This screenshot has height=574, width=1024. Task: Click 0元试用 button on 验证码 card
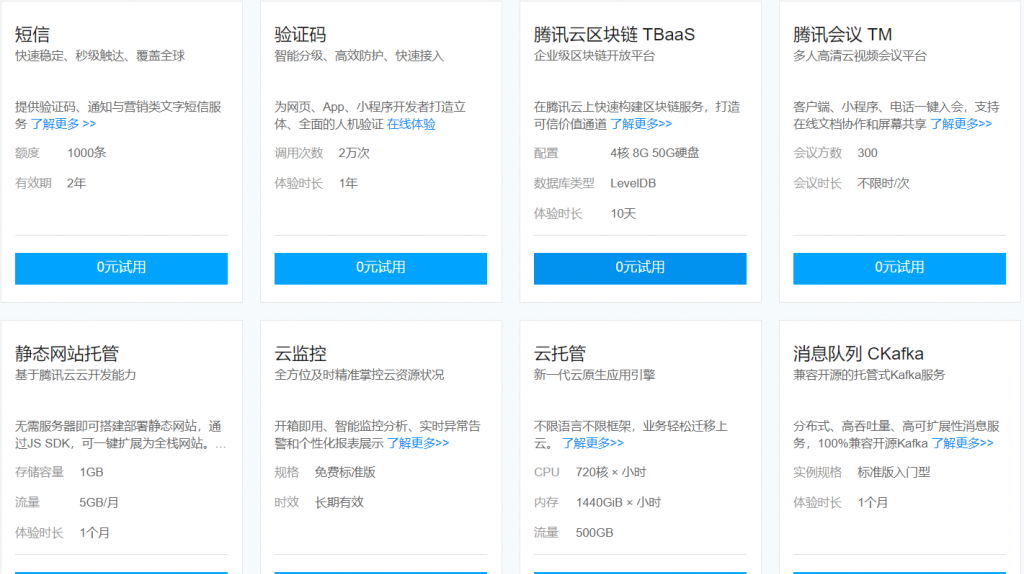click(x=380, y=268)
